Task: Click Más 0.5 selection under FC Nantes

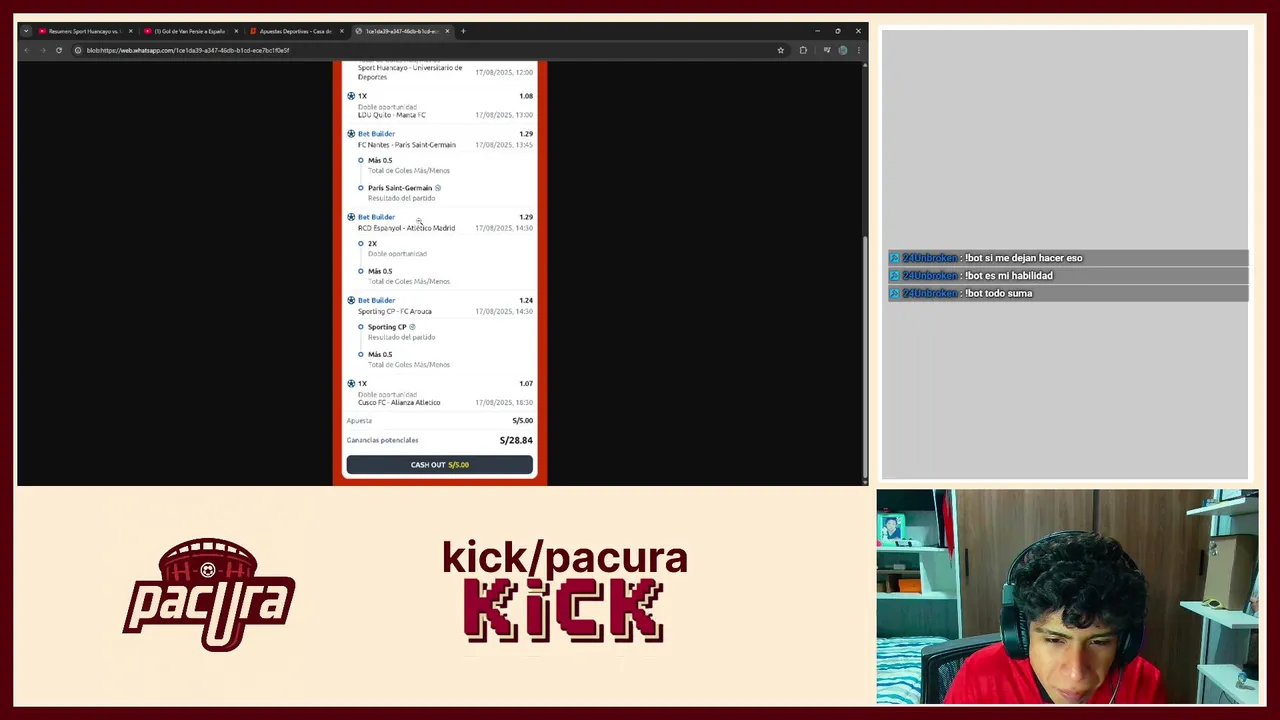Action: click(380, 160)
